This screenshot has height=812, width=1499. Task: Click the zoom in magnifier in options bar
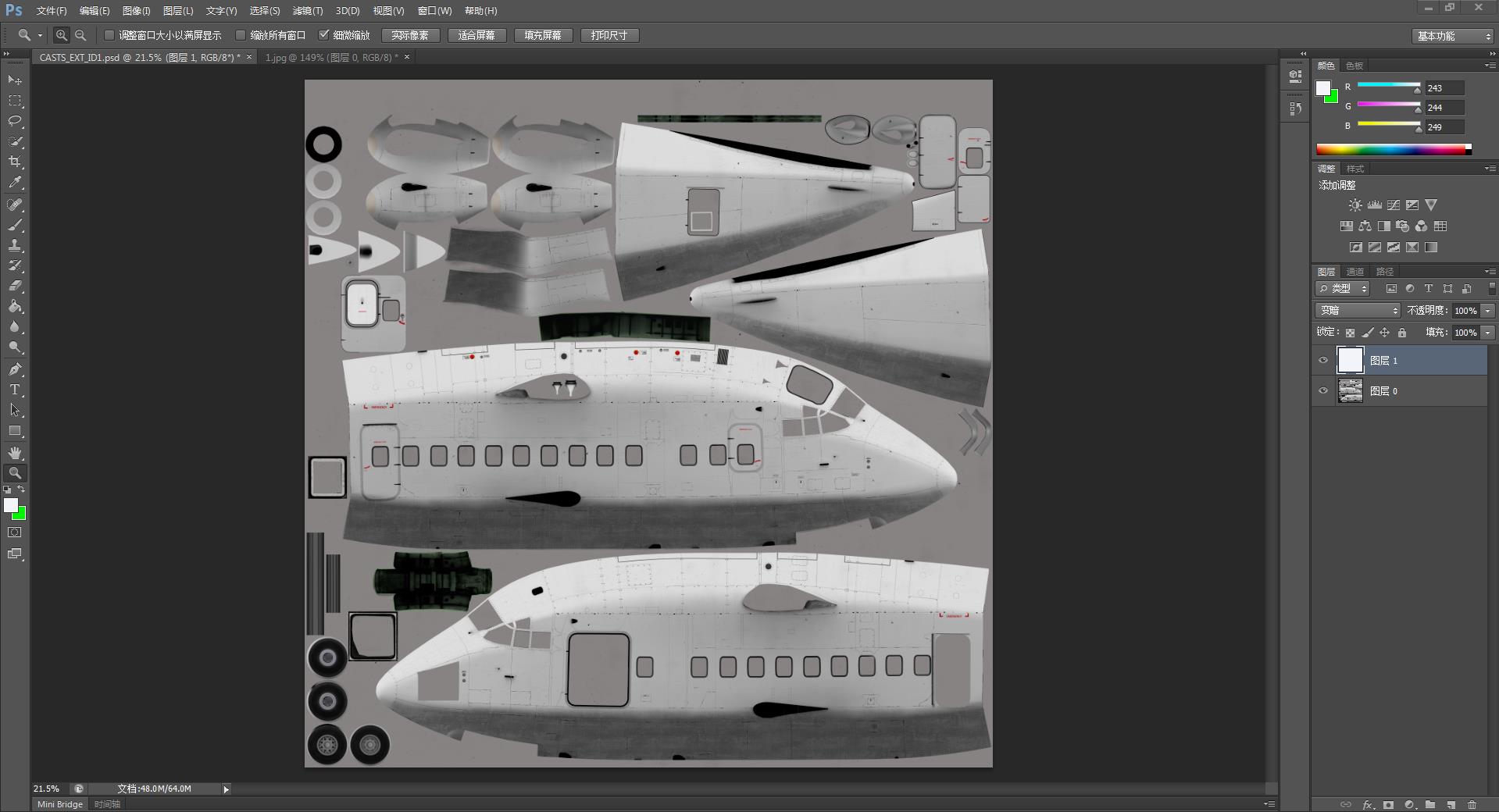click(x=62, y=35)
